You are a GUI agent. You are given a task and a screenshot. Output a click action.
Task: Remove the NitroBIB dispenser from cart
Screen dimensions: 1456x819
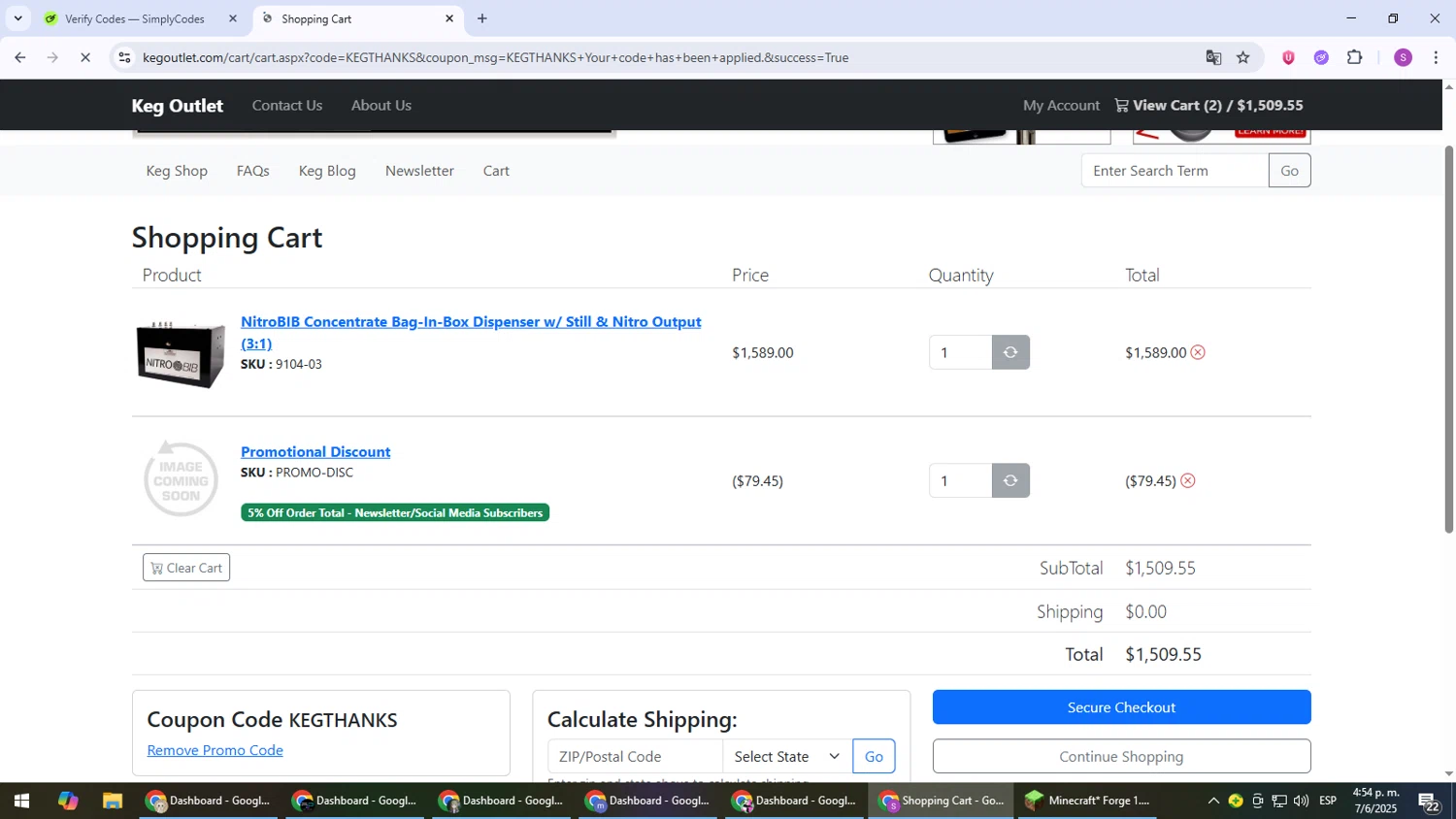pos(1198,352)
